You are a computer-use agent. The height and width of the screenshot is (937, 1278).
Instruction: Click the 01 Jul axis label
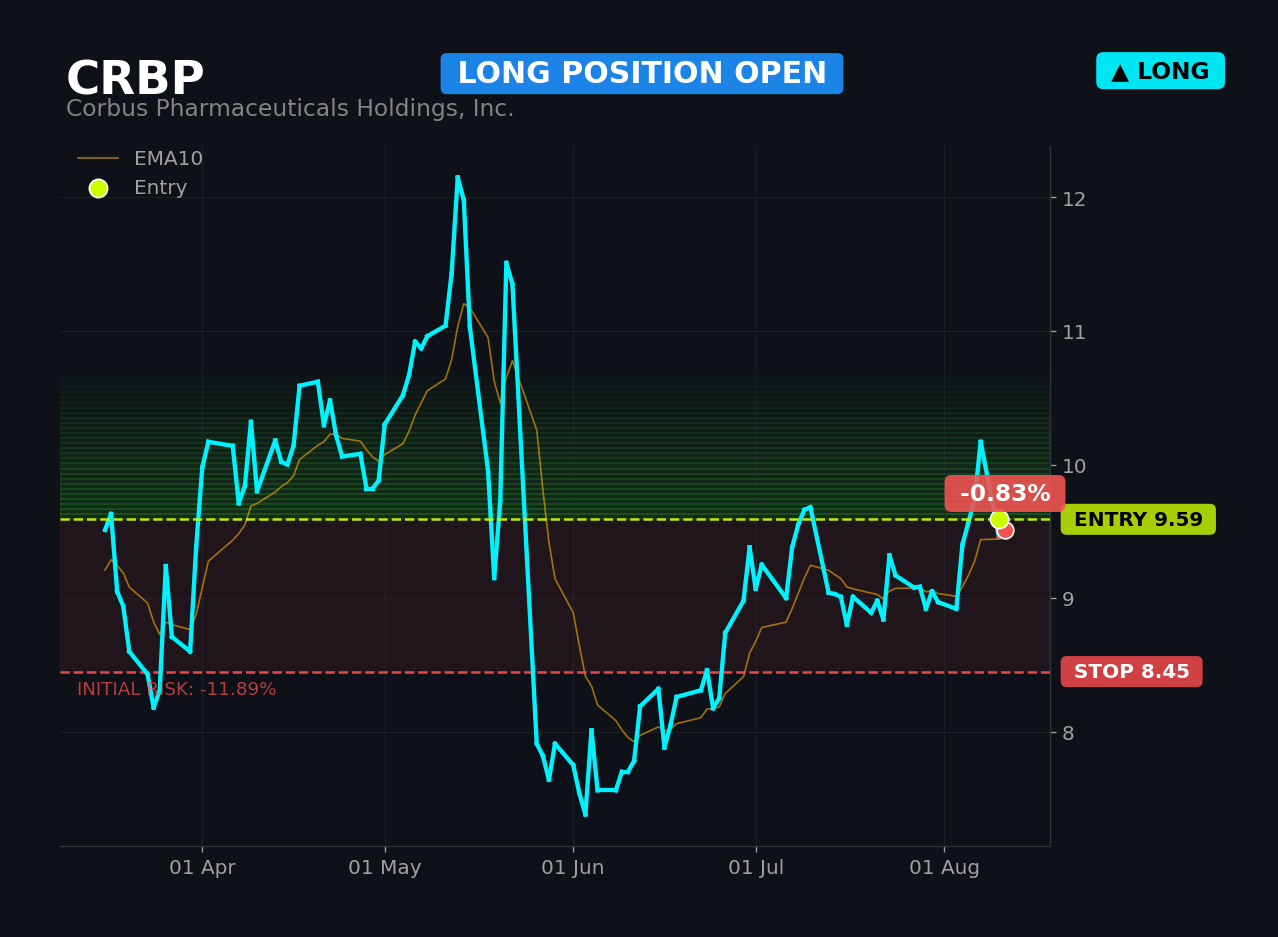(756, 868)
